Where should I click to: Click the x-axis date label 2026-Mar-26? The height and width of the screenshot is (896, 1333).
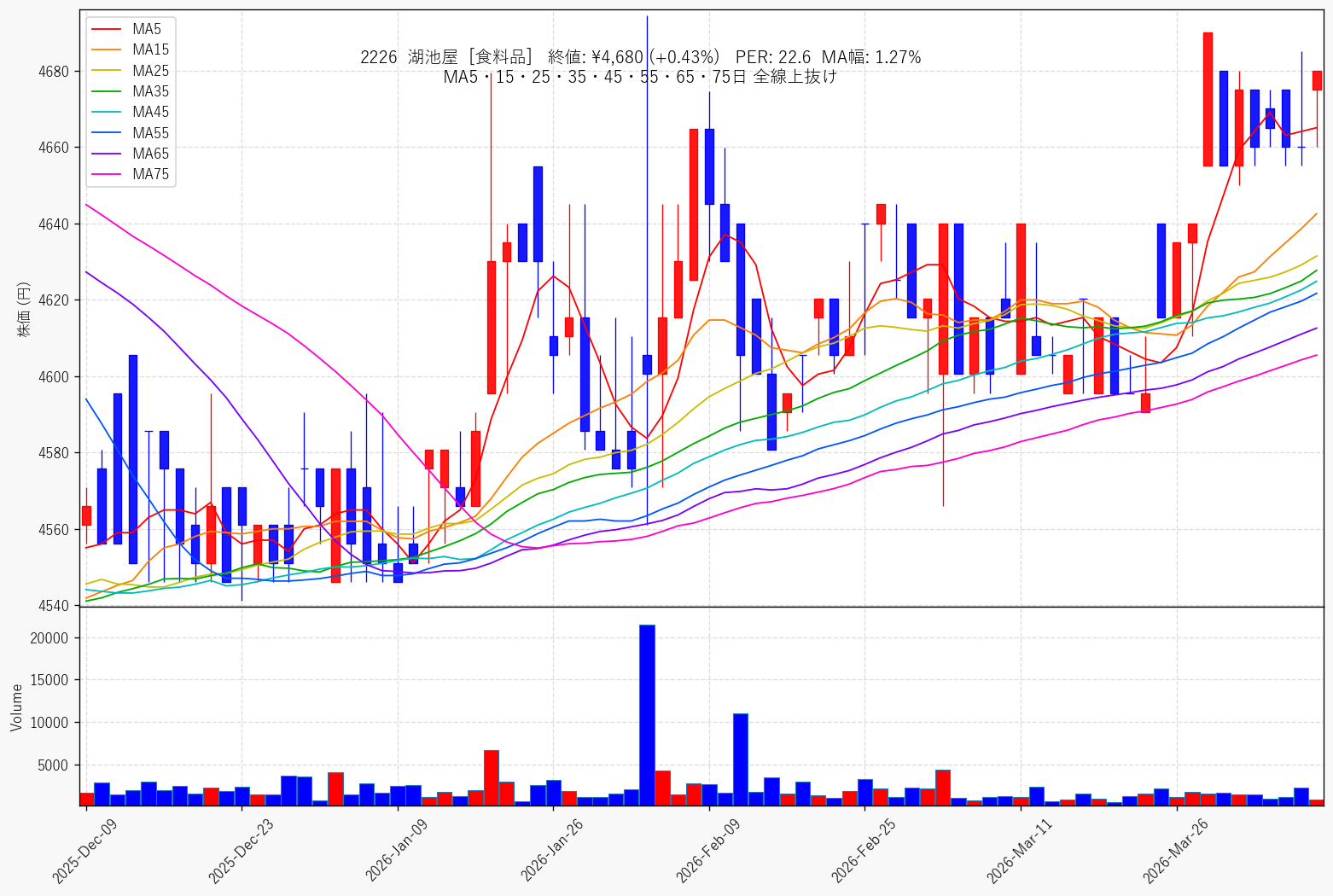tap(1175, 850)
